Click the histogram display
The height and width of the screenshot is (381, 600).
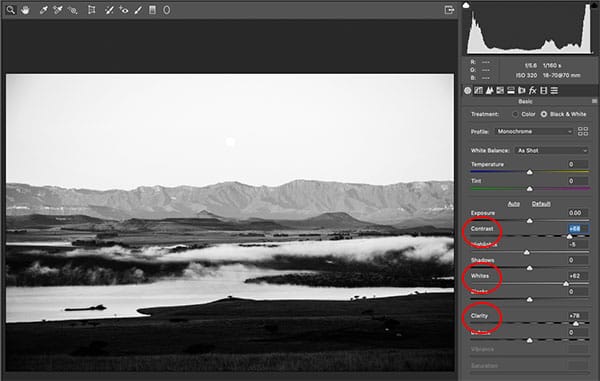pyautogui.click(x=529, y=29)
